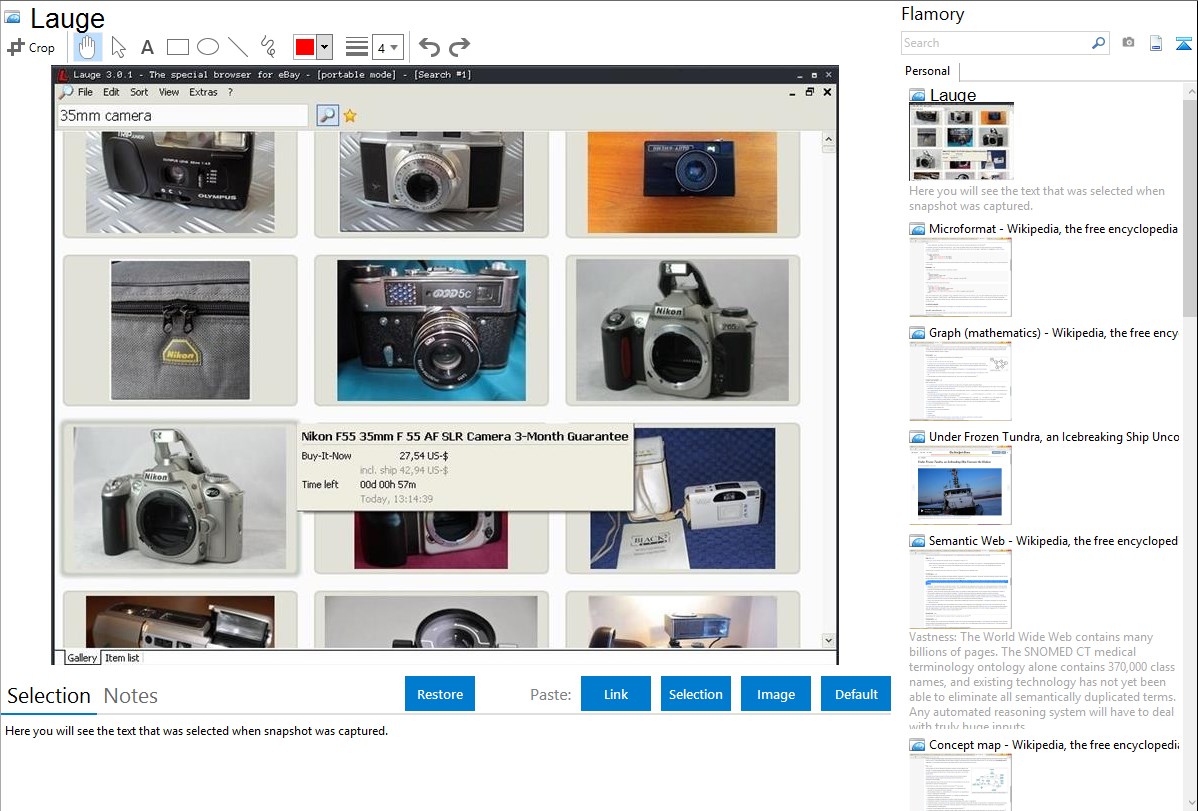Open the Sort menu in Lauge

[x=139, y=92]
